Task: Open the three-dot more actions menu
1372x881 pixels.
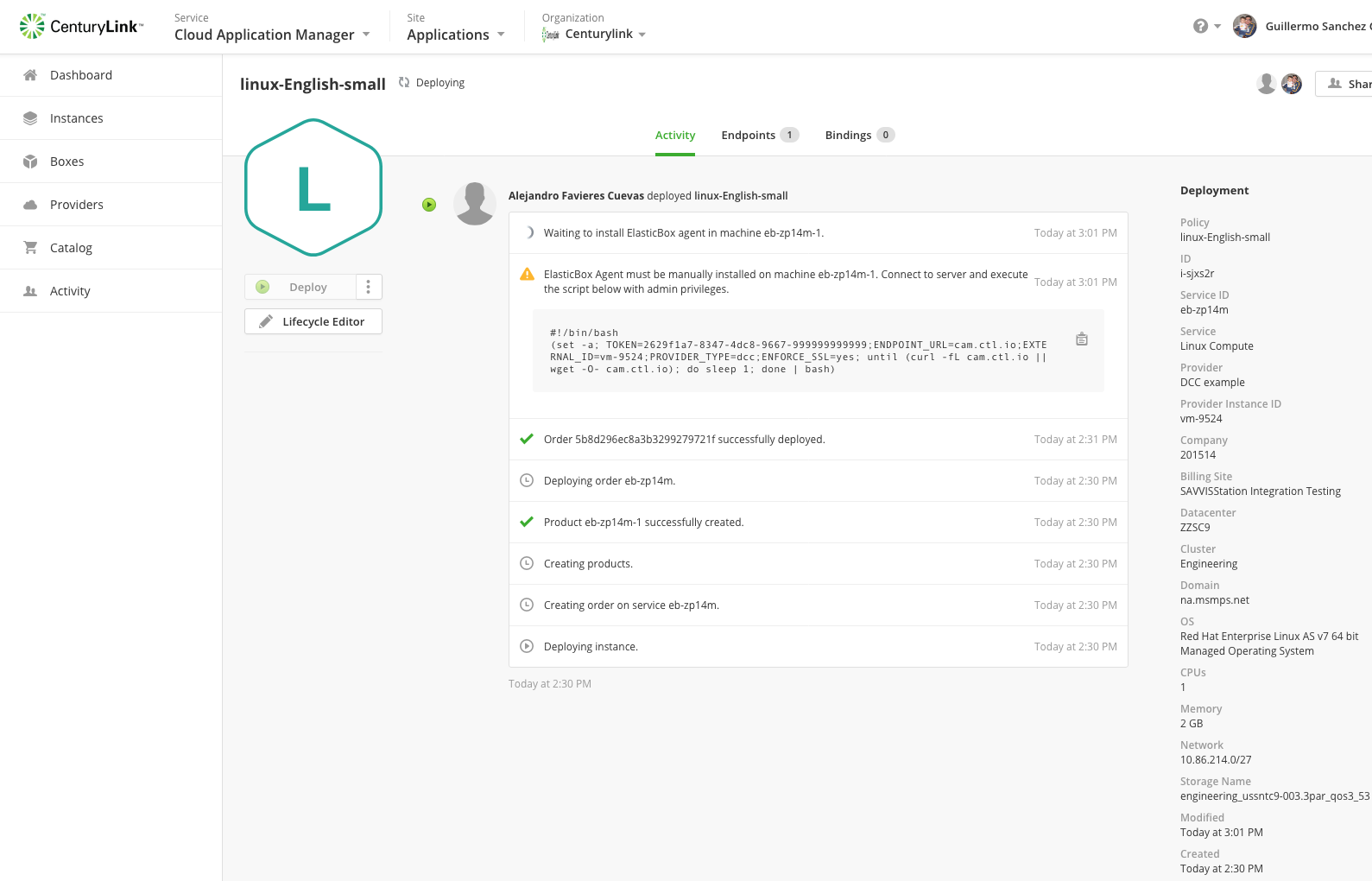Action: tap(369, 287)
